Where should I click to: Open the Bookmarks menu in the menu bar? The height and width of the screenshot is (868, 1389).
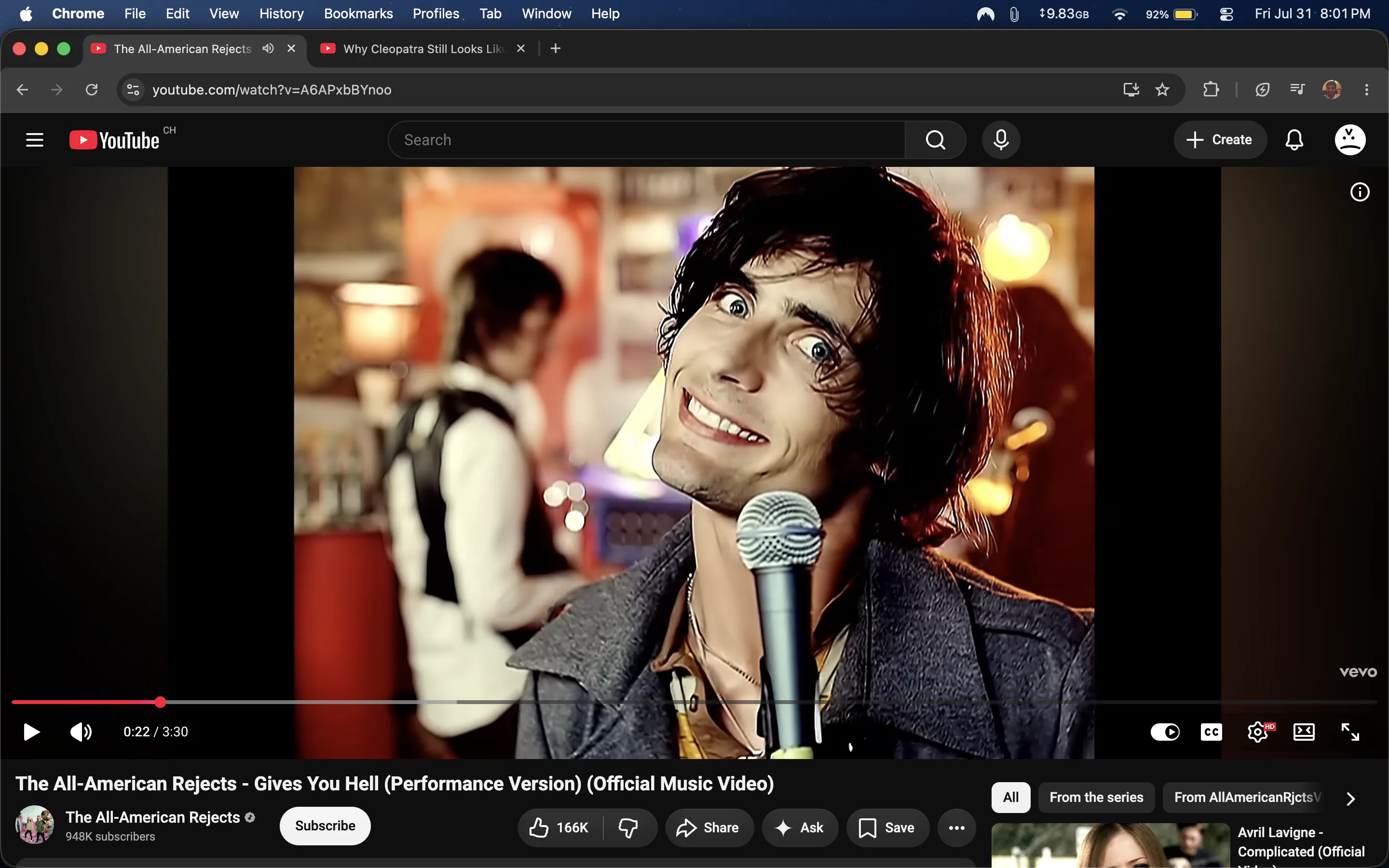click(x=358, y=14)
